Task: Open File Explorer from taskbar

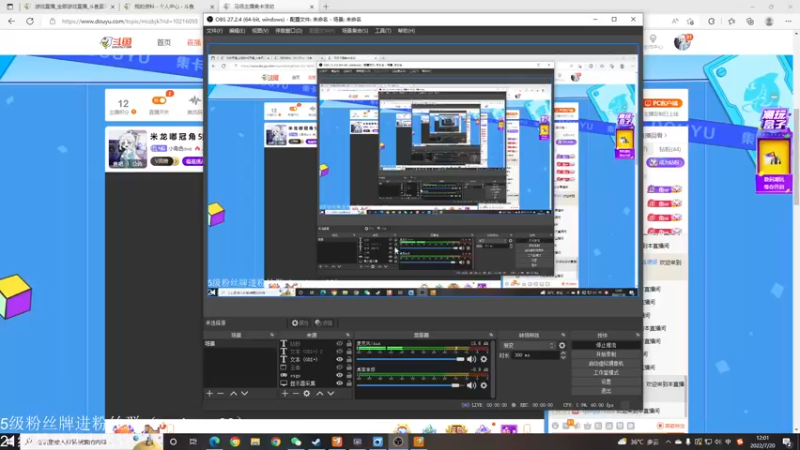Action: tap(255, 442)
